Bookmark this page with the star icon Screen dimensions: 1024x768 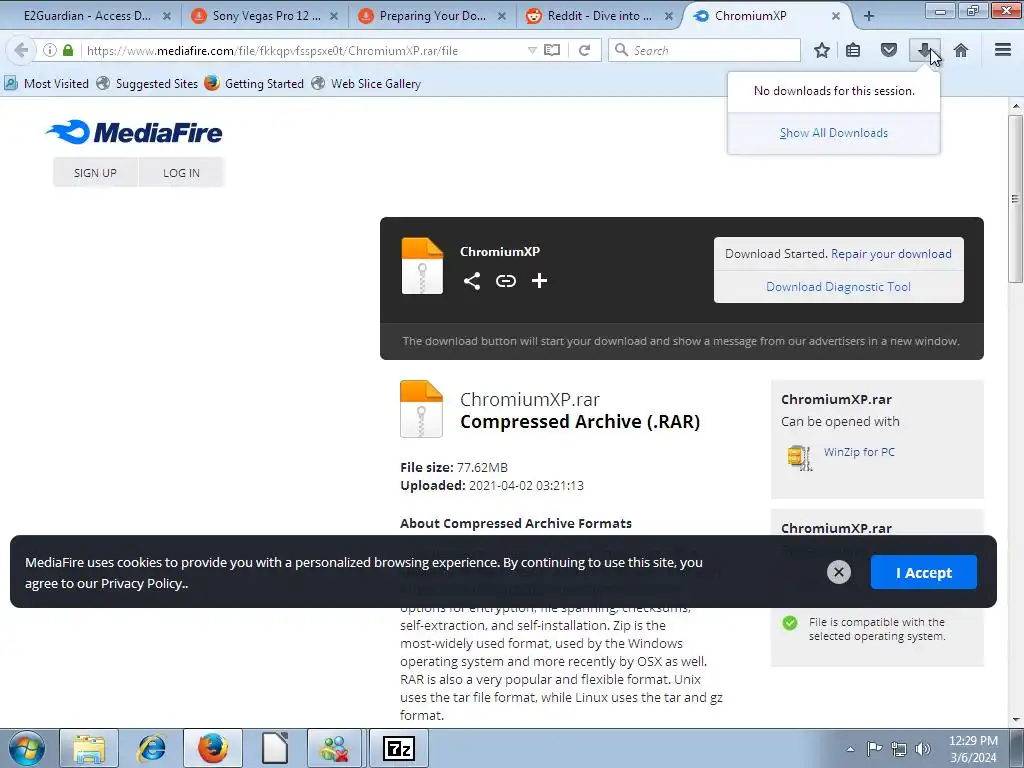(x=822, y=50)
